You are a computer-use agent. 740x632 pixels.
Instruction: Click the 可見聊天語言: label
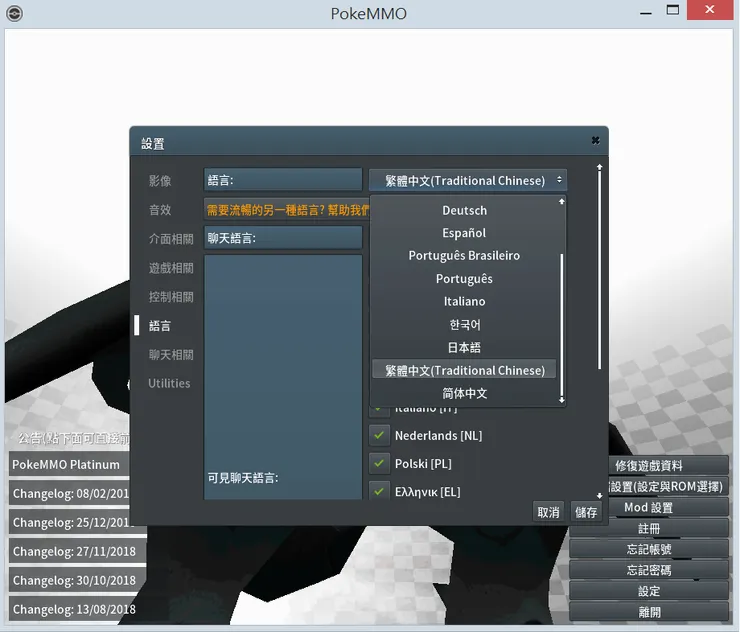pos(243,478)
